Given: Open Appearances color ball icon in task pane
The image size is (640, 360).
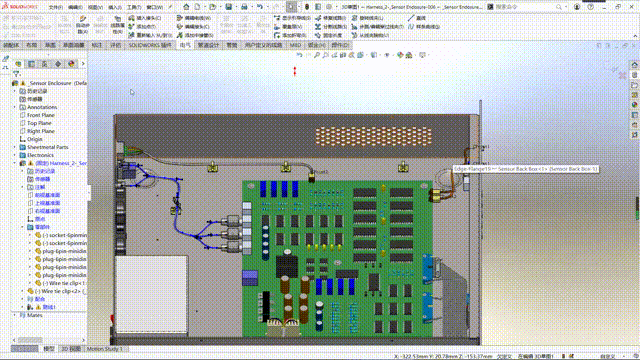Looking at the screenshot, I should 635,105.
